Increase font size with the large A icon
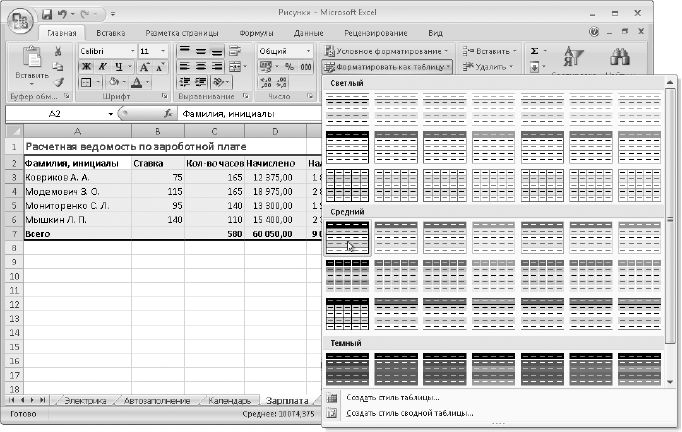The image size is (682, 432). pyautogui.click(x=145, y=67)
